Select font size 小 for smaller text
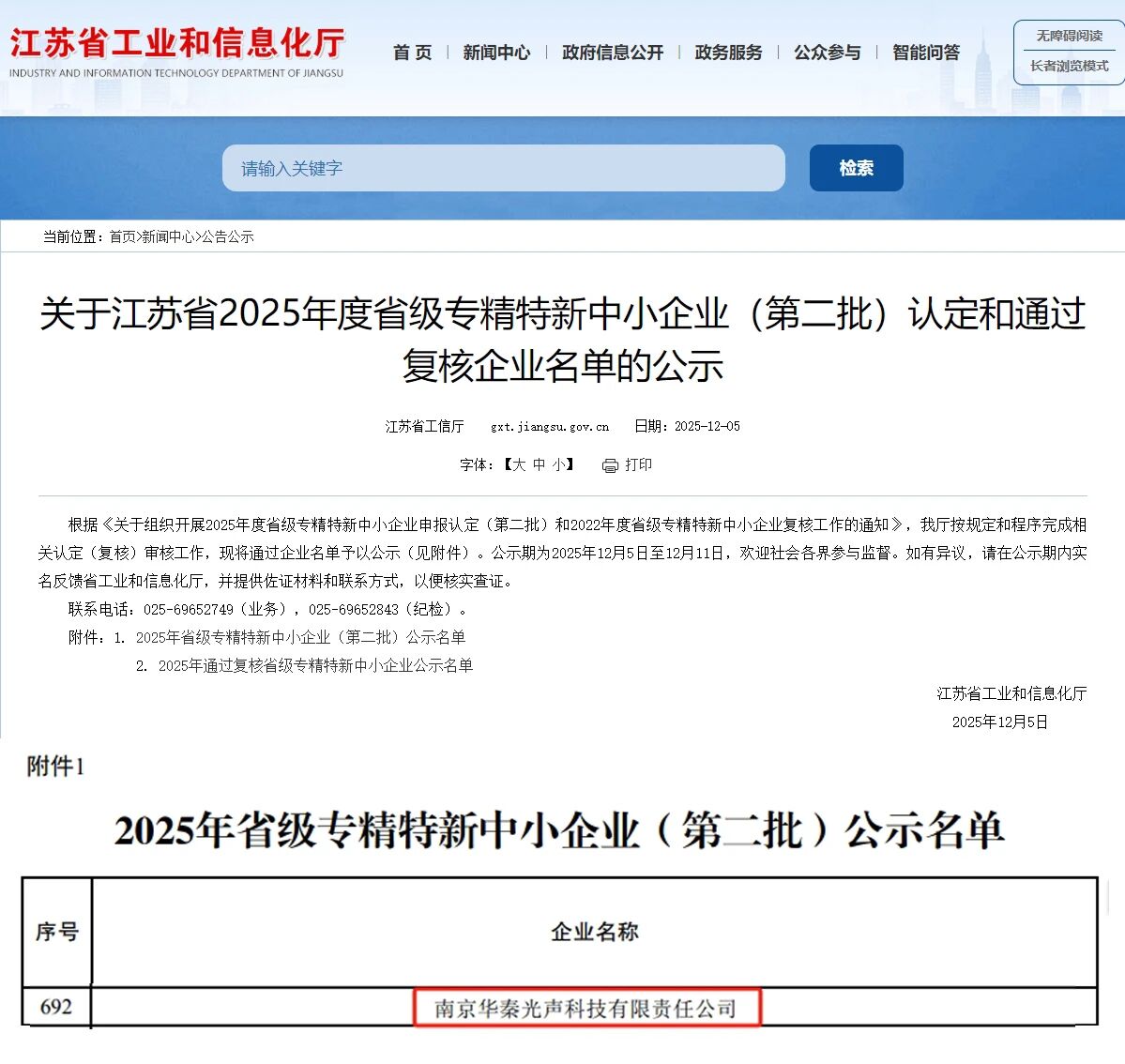 (x=557, y=465)
